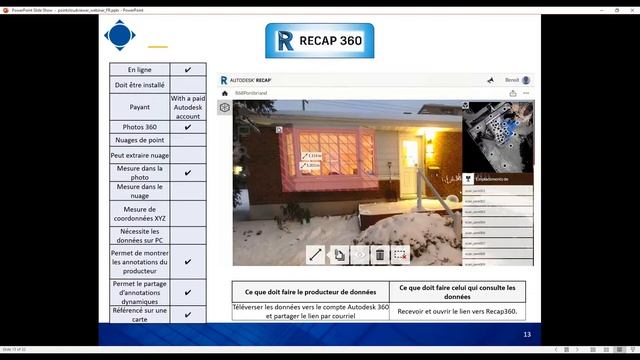Click 'Mesure de coordonnées XYZ' cell
Image resolution: width=640 pixels, height=360 pixels.
coord(140,213)
